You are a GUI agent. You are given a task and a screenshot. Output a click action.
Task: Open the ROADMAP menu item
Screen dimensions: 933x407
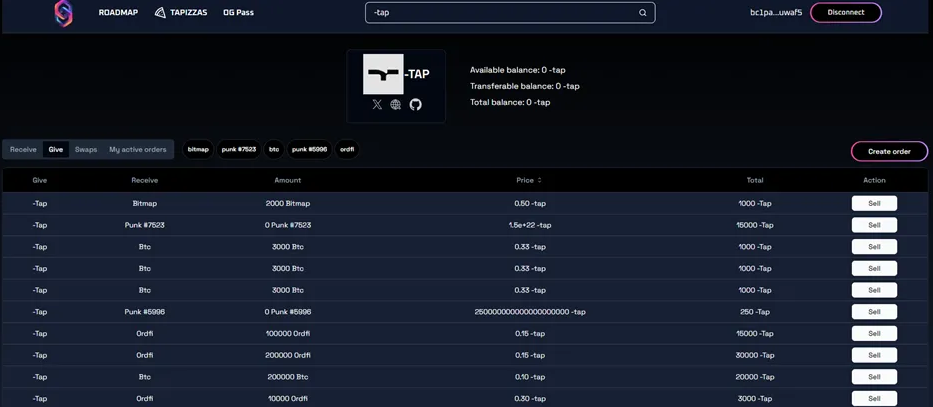click(118, 13)
